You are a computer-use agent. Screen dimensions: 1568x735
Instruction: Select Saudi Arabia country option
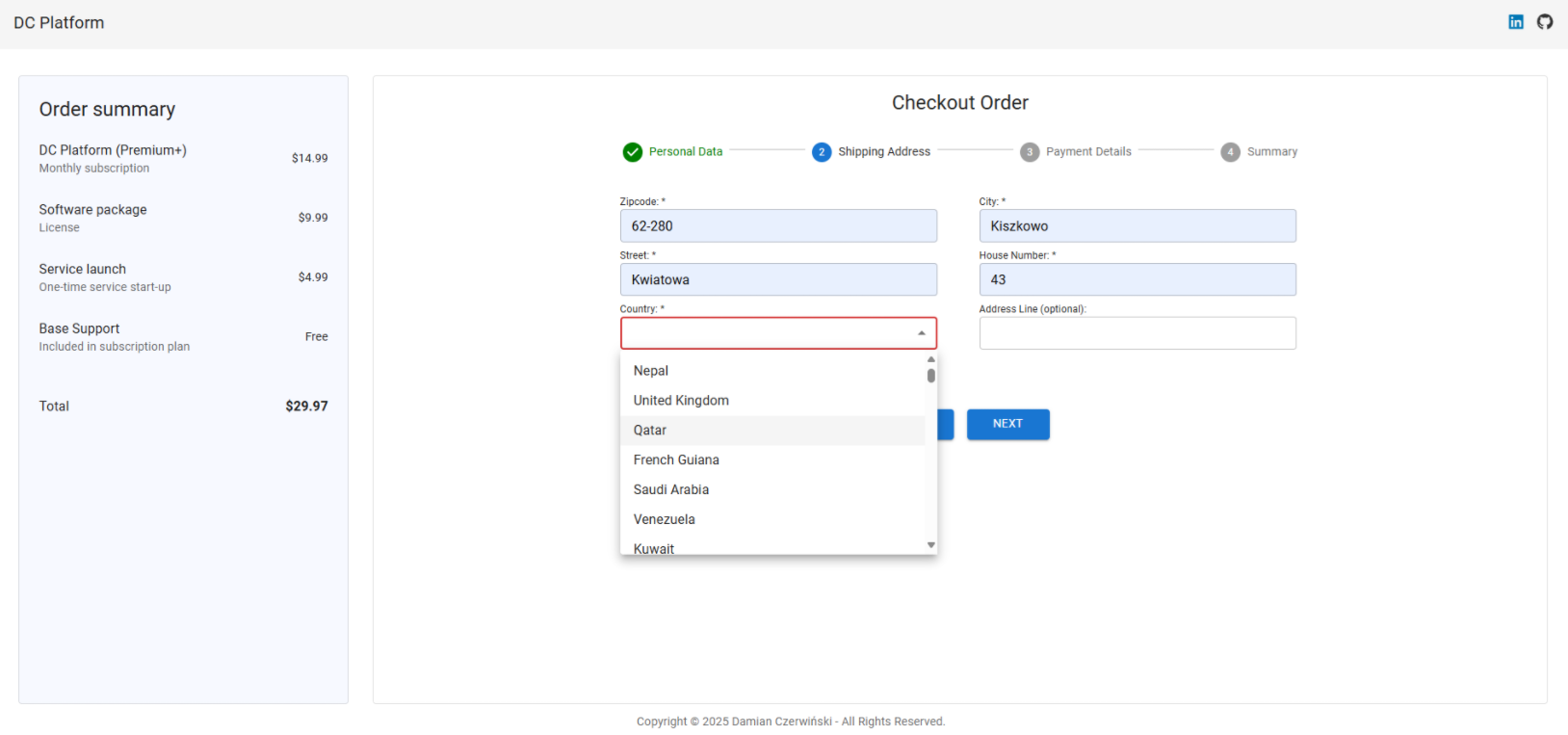point(671,490)
